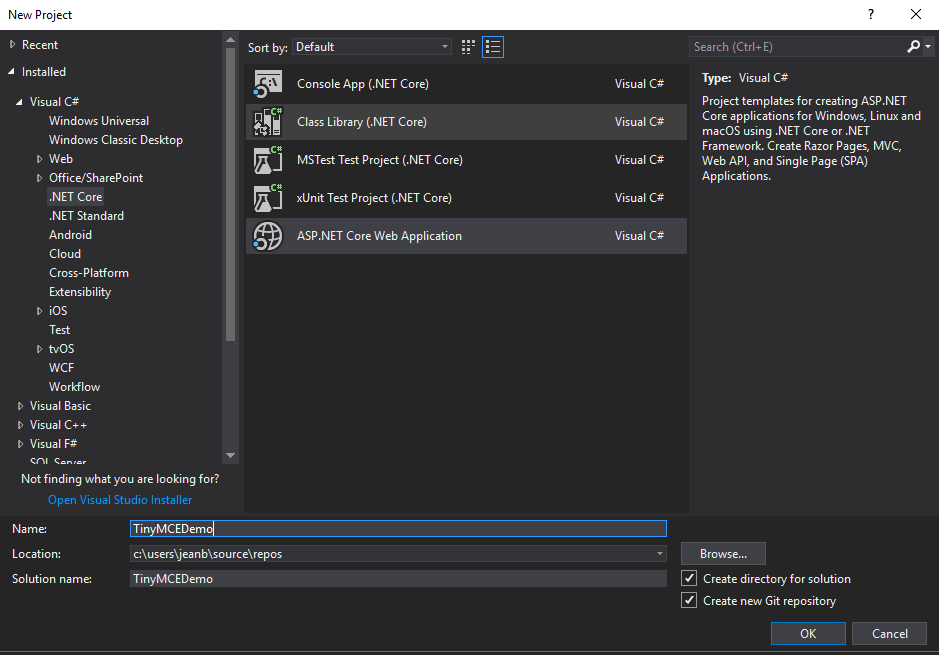The width and height of the screenshot is (939, 655).
Task: Open the dialog help question mark
Action: (x=870, y=14)
